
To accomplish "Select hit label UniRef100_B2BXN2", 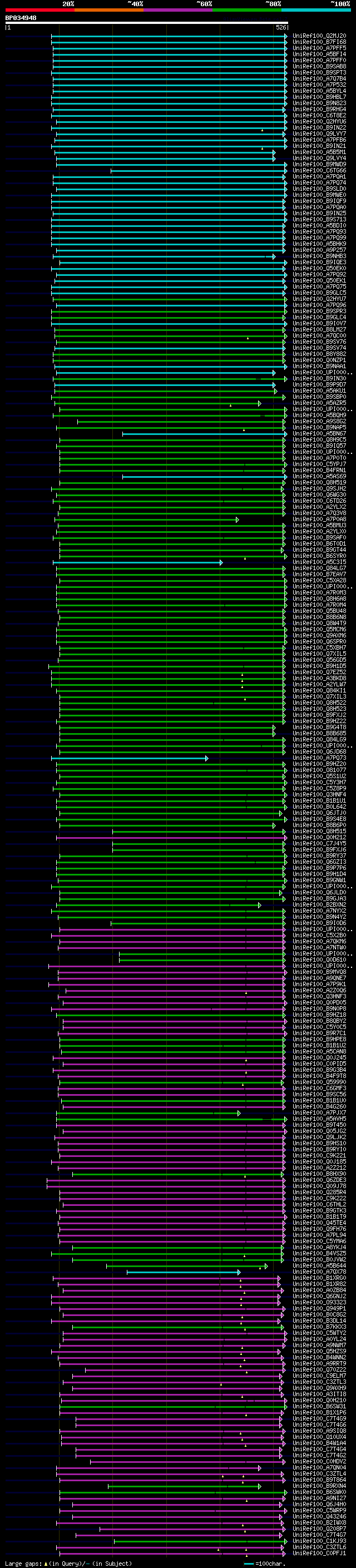I will click(x=319, y=904).
